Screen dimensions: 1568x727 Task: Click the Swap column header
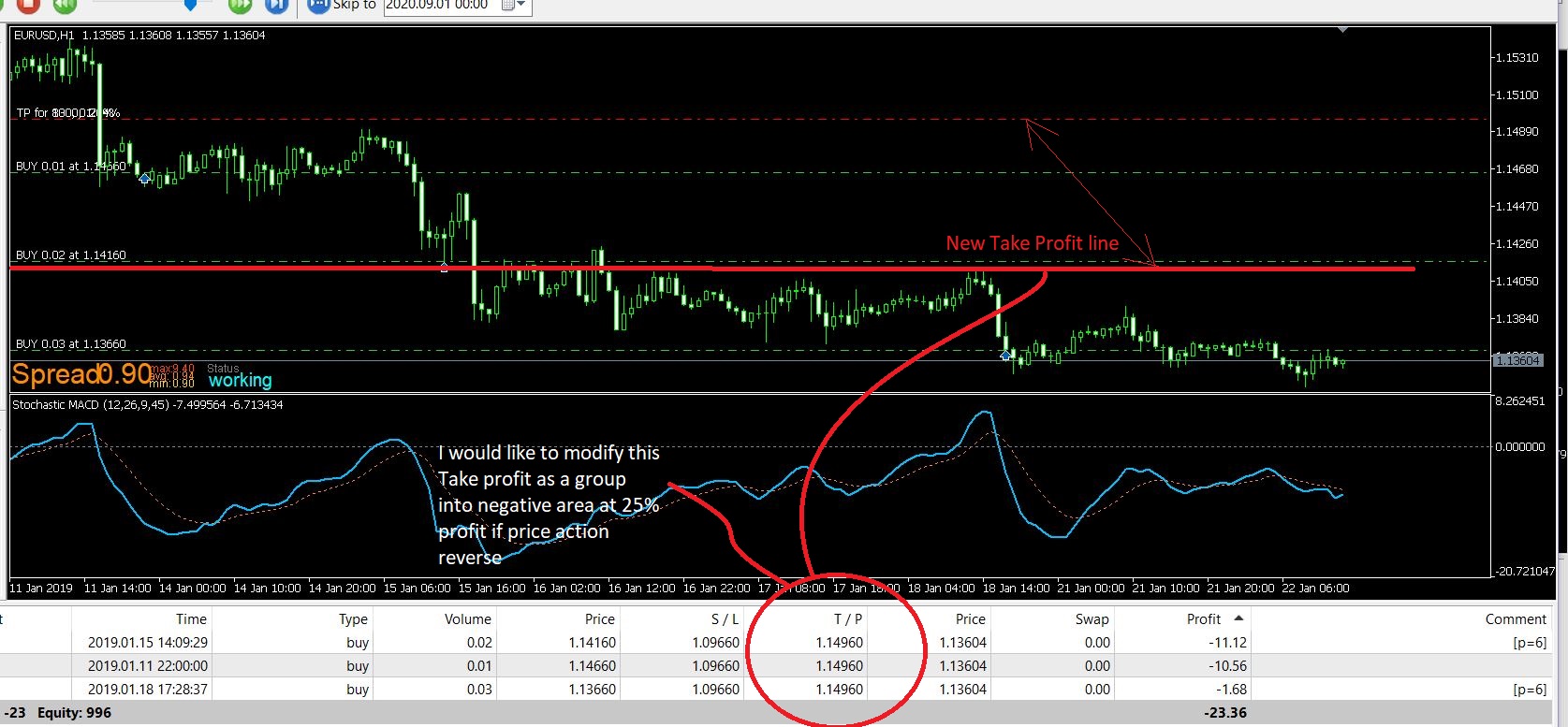[1092, 619]
